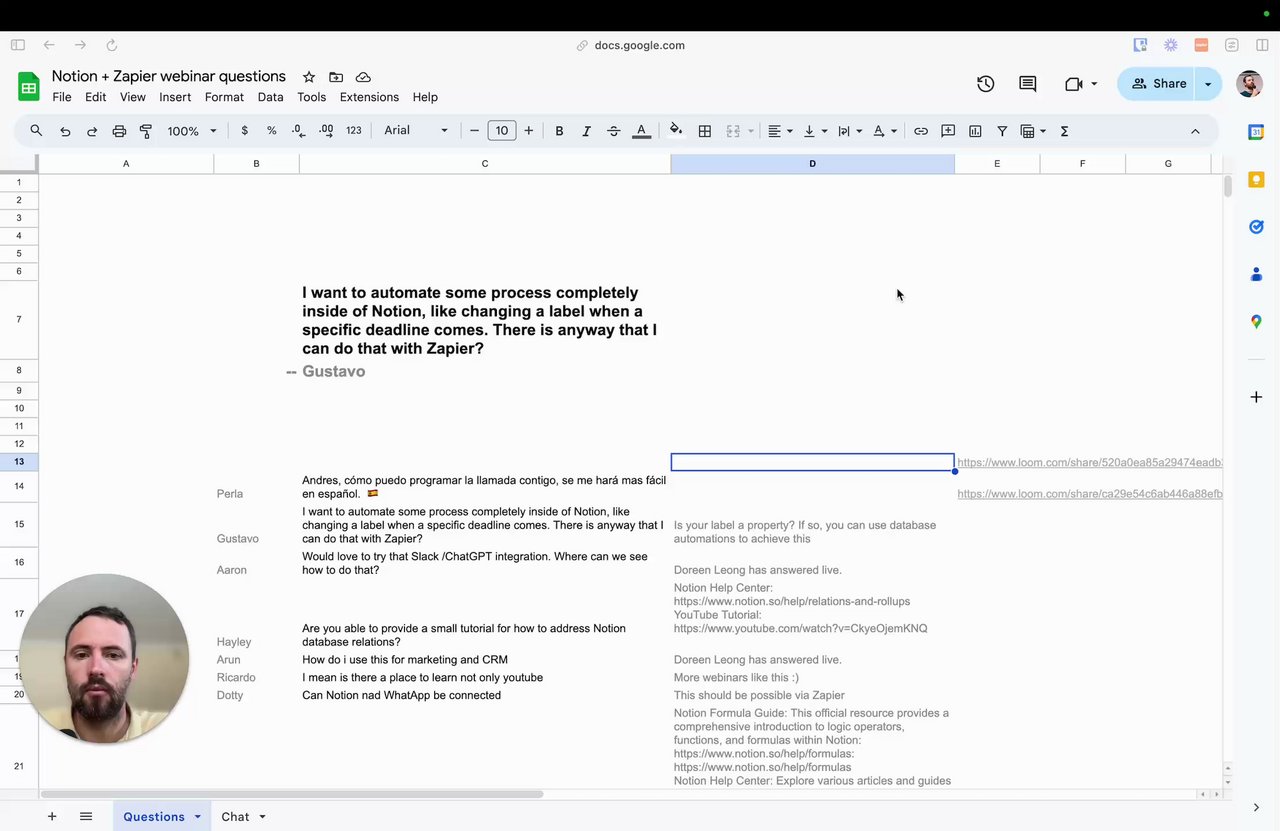Open the vertical align dropdown
Viewport: 1280px width, 831px height.
[x=815, y=131]
